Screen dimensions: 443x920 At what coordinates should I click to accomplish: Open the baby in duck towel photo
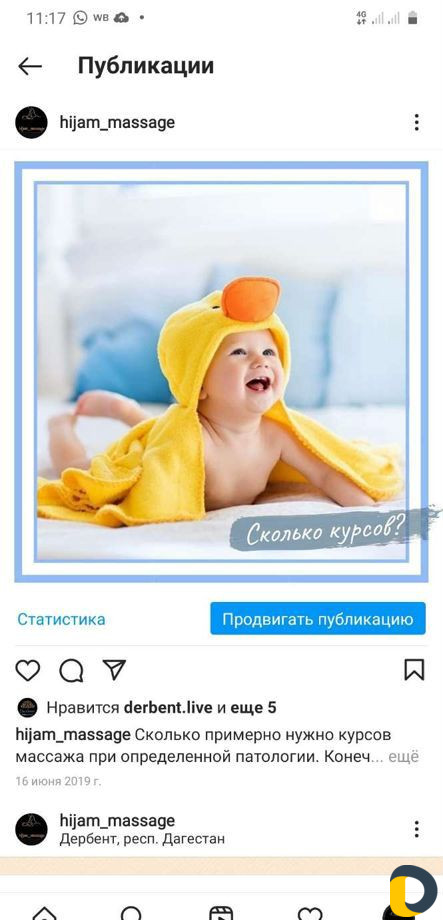pos(221,372)
